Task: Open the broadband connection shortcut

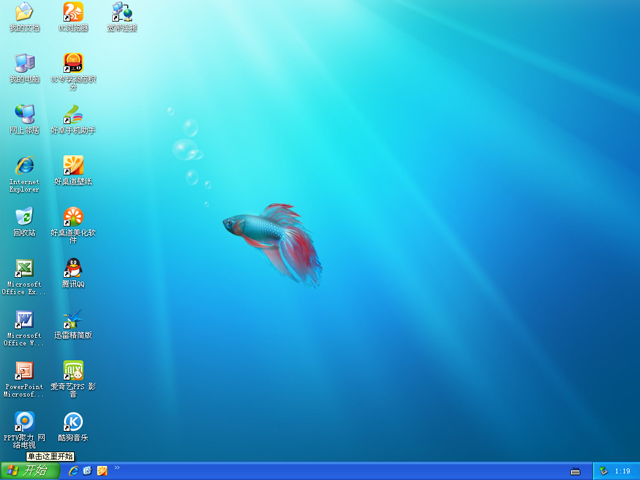Action: click(x=122, y=13)
